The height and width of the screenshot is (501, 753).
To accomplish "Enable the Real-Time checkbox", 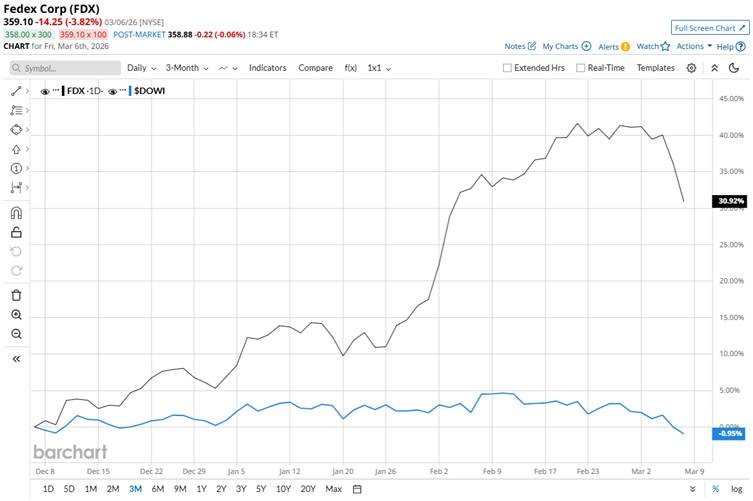I will [x=580, y=68].
